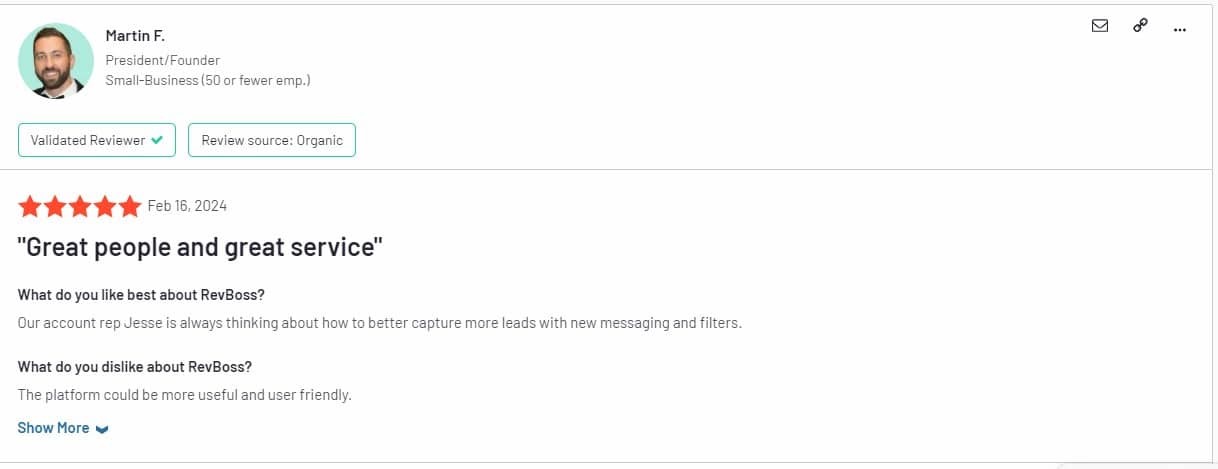
Task: Select the second rating star
Action: tap(55, 206)
